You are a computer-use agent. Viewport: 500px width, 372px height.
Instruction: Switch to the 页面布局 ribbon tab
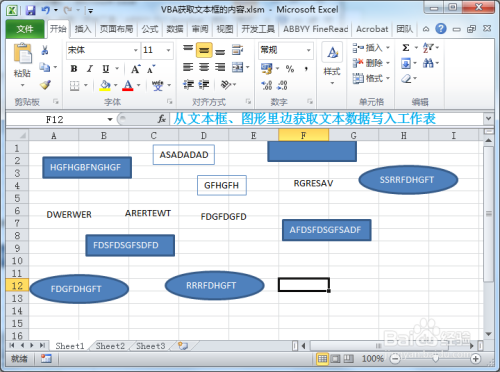116,29
